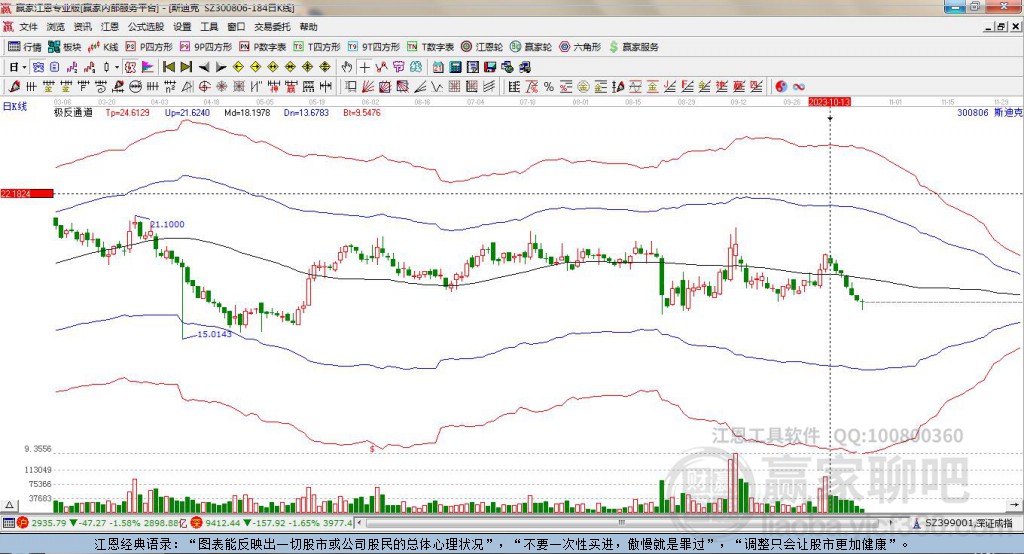Open the 帮助 menu
Viewport: 1024px width, 554px height.
coord(308,27)
